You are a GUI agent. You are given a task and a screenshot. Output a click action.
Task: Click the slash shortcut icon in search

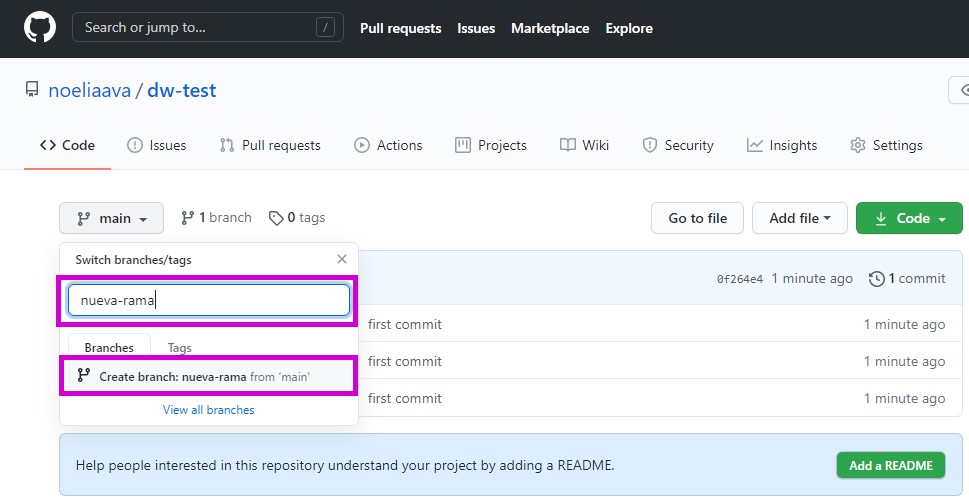click(x=325, y=28)
